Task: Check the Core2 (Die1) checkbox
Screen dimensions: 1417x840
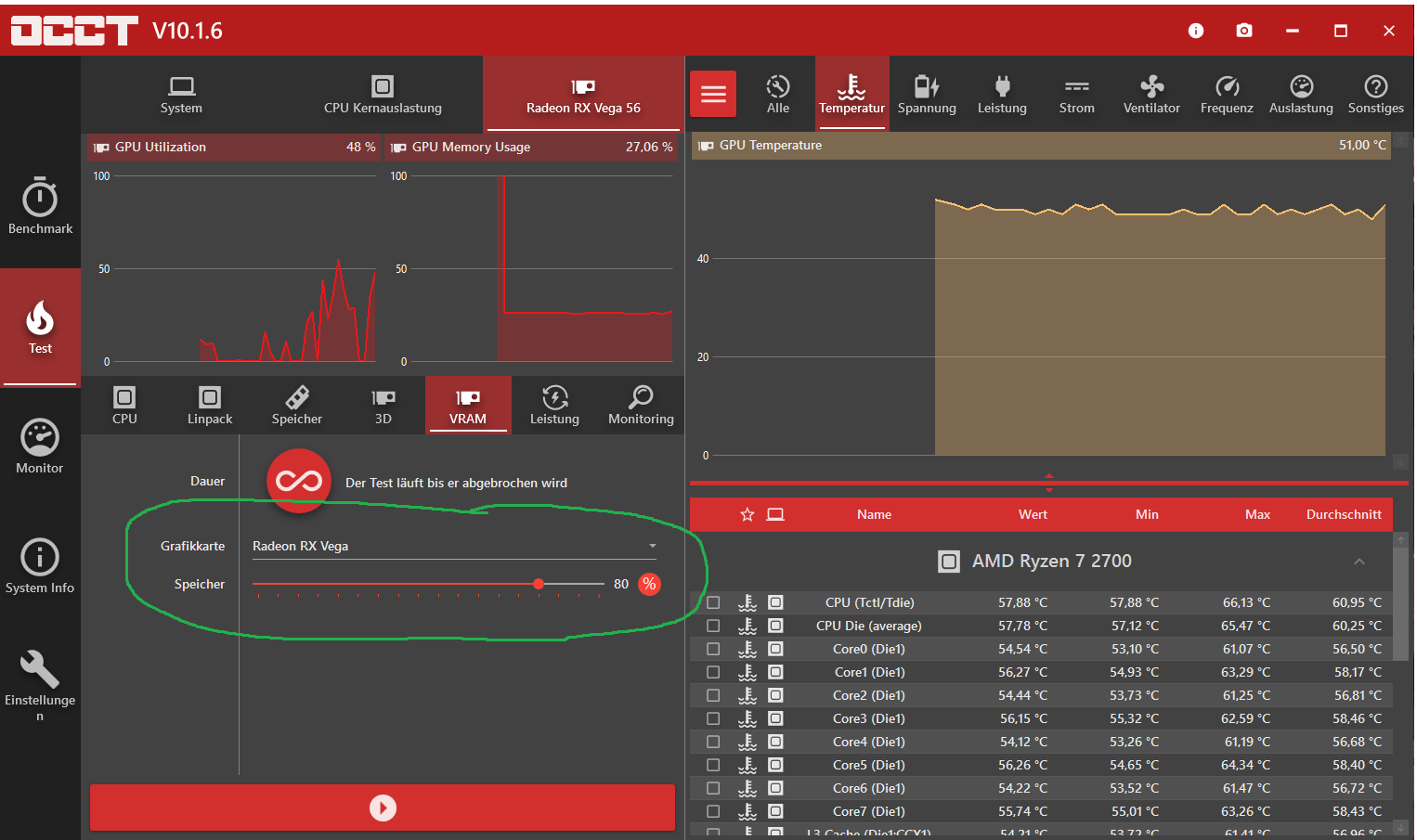Action: point(713,695)
